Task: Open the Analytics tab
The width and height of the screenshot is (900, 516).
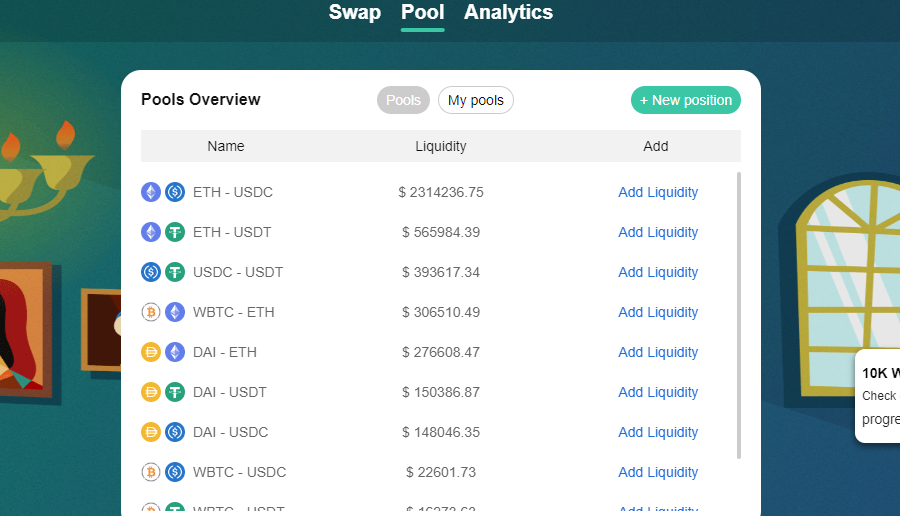Action: click(508, 12)
